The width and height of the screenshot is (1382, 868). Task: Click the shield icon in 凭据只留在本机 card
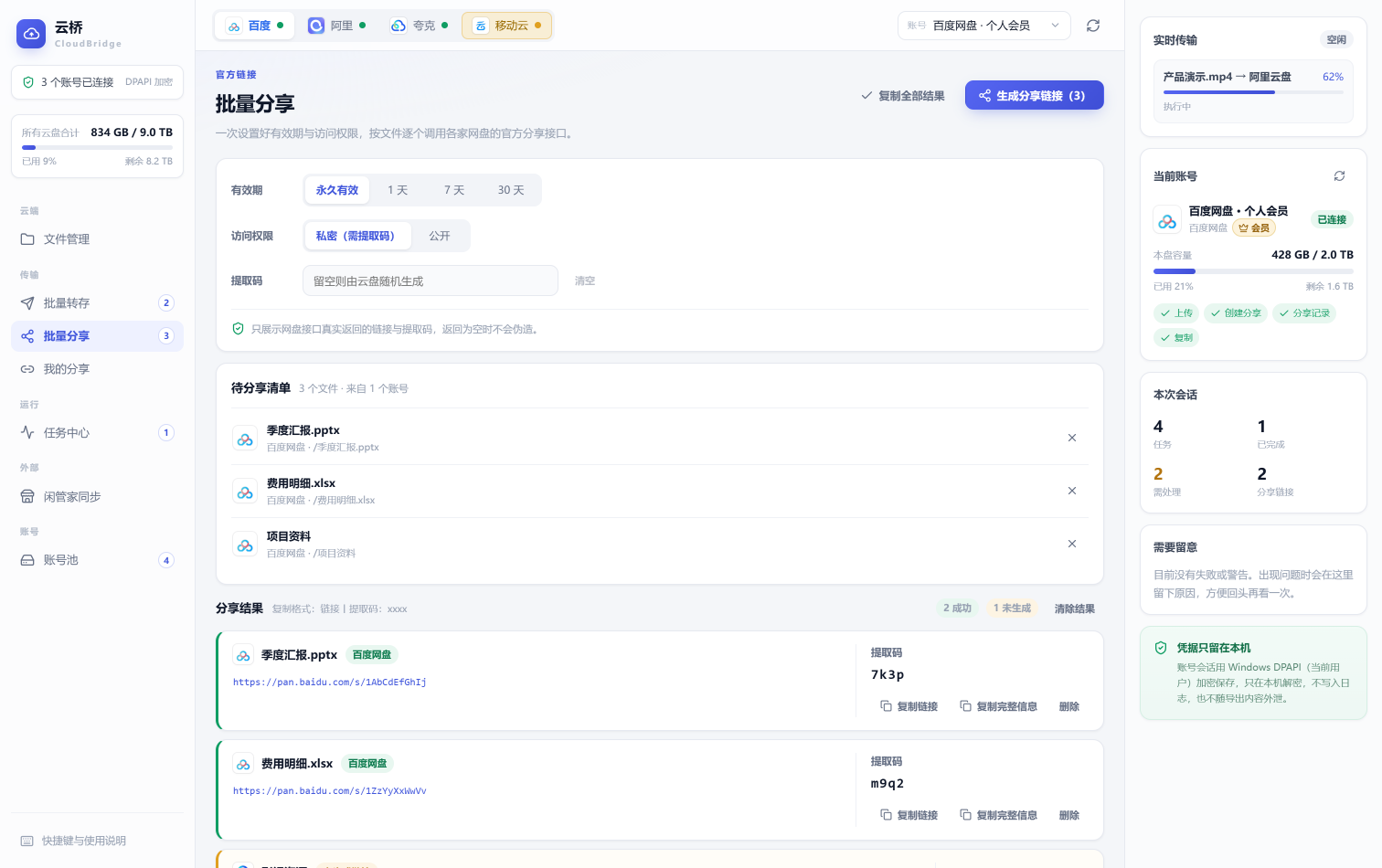point(1161,648)
